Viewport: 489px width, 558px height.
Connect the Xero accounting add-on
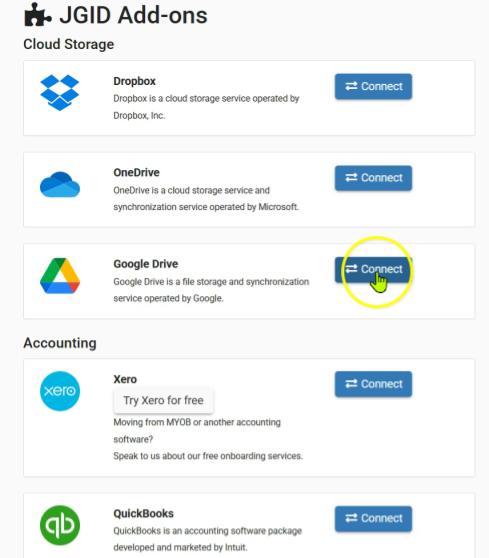(x=373, y=384)
